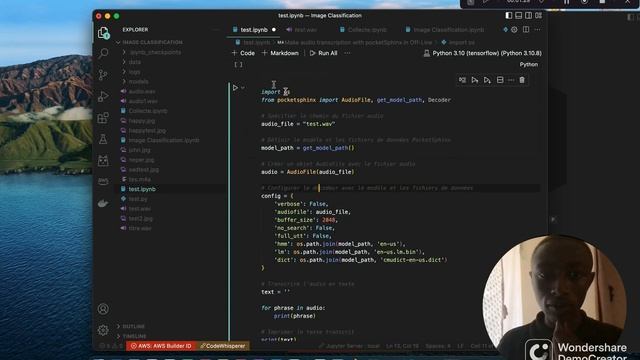The image size is (640, 360).
Task: Open Run and Debug view
Action: click(103, 96)
